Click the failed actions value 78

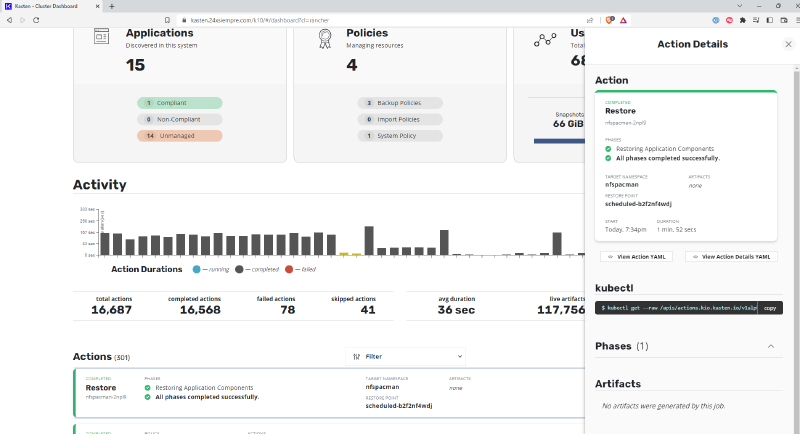[288, 310]
